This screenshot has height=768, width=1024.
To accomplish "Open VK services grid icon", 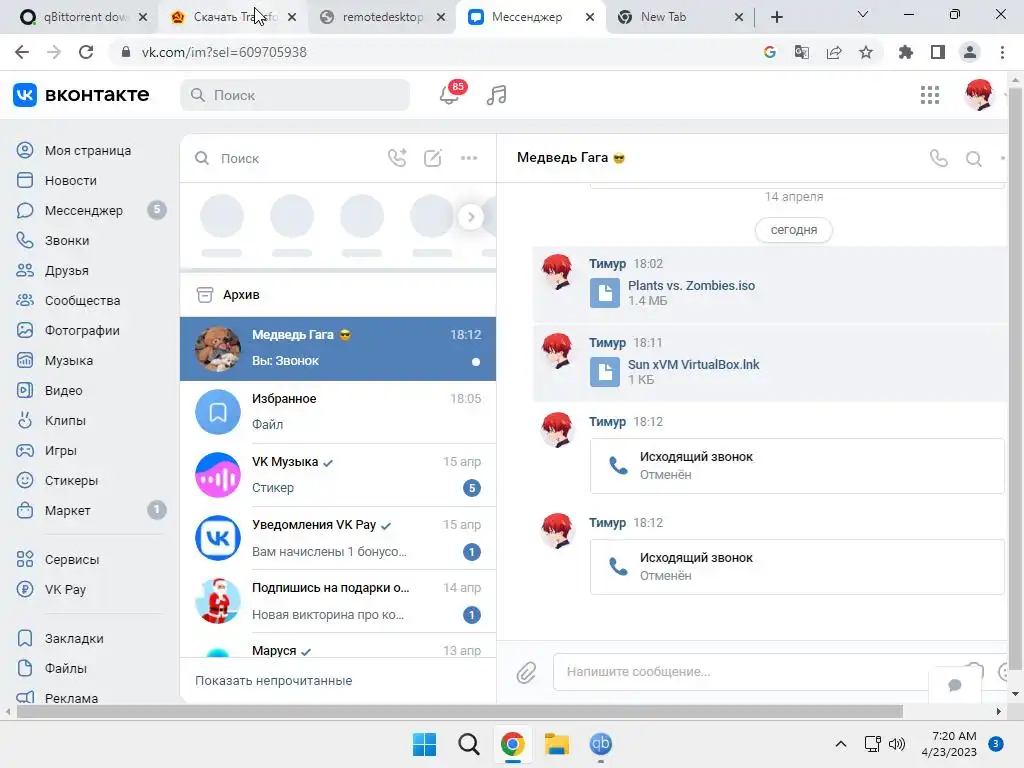I will (929, 95).
